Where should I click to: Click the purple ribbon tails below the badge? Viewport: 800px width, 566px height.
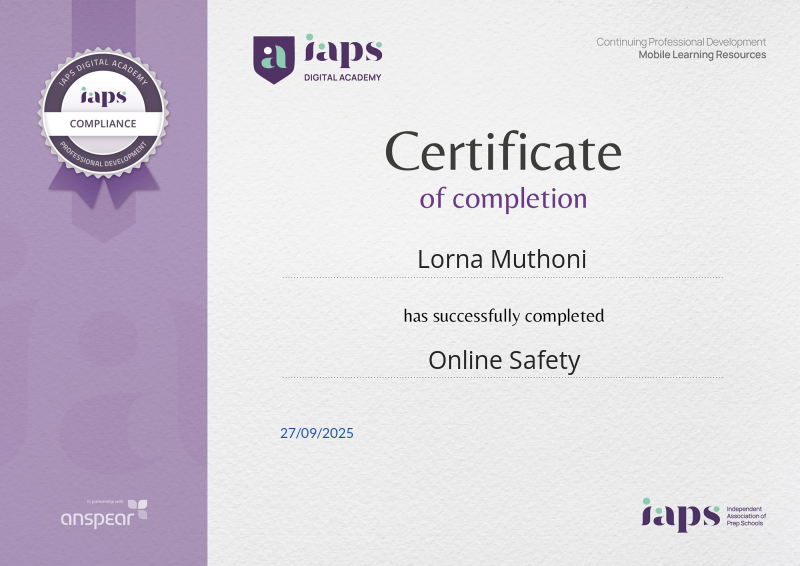[103, 187]
